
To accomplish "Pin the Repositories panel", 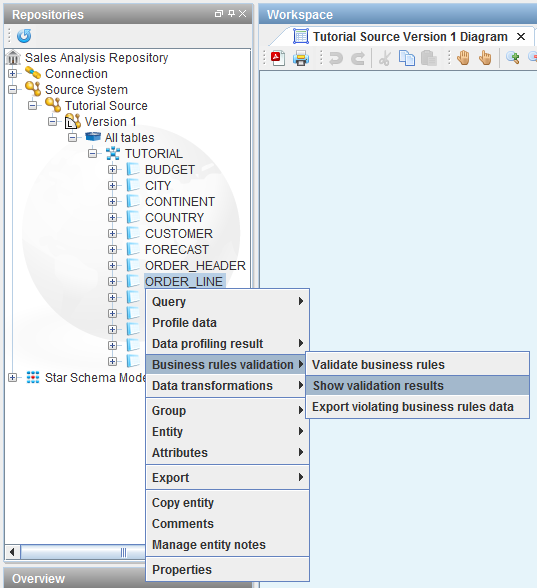I will (x=231, y=14).
